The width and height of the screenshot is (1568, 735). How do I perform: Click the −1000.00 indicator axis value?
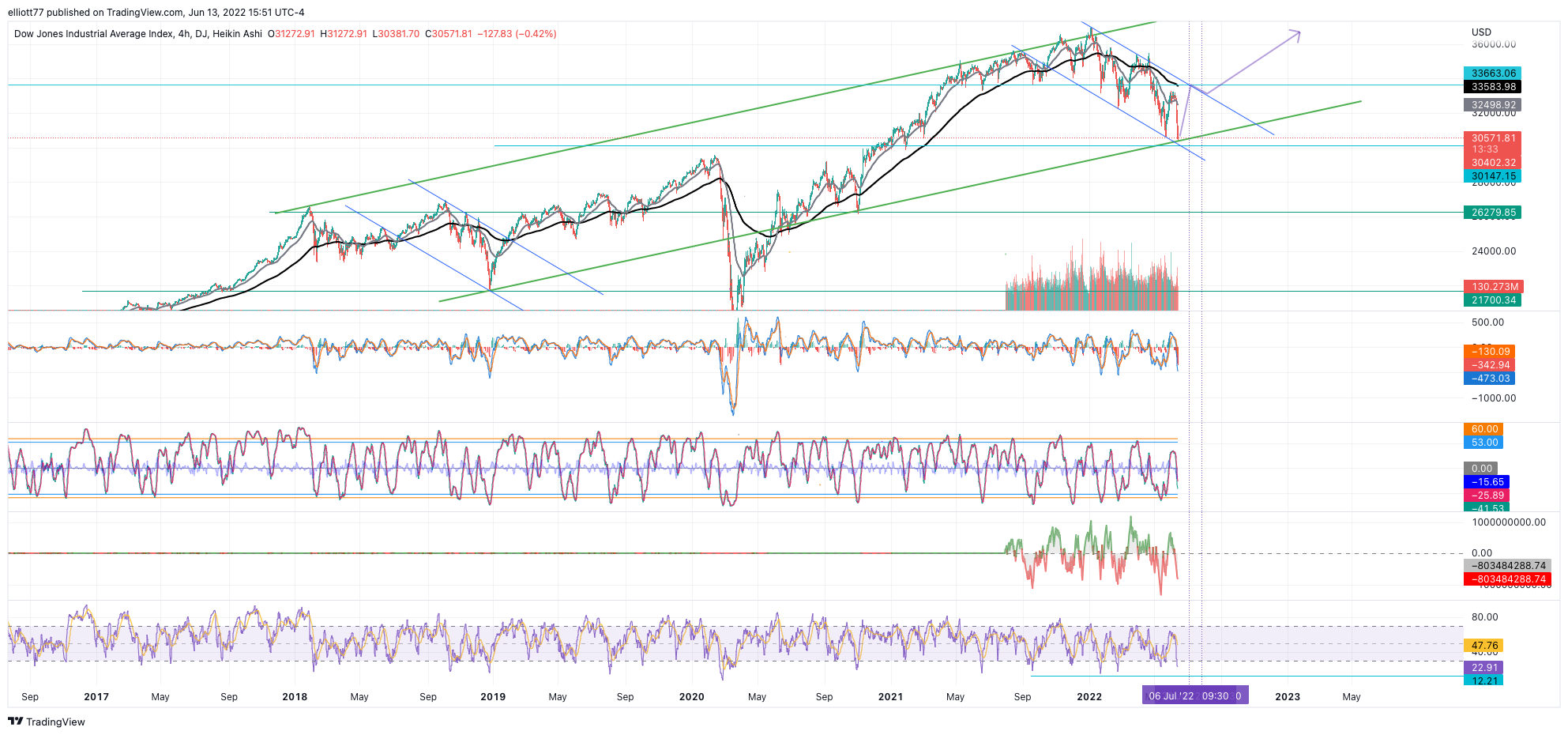pyautogui.click(x=1494, y=398)
